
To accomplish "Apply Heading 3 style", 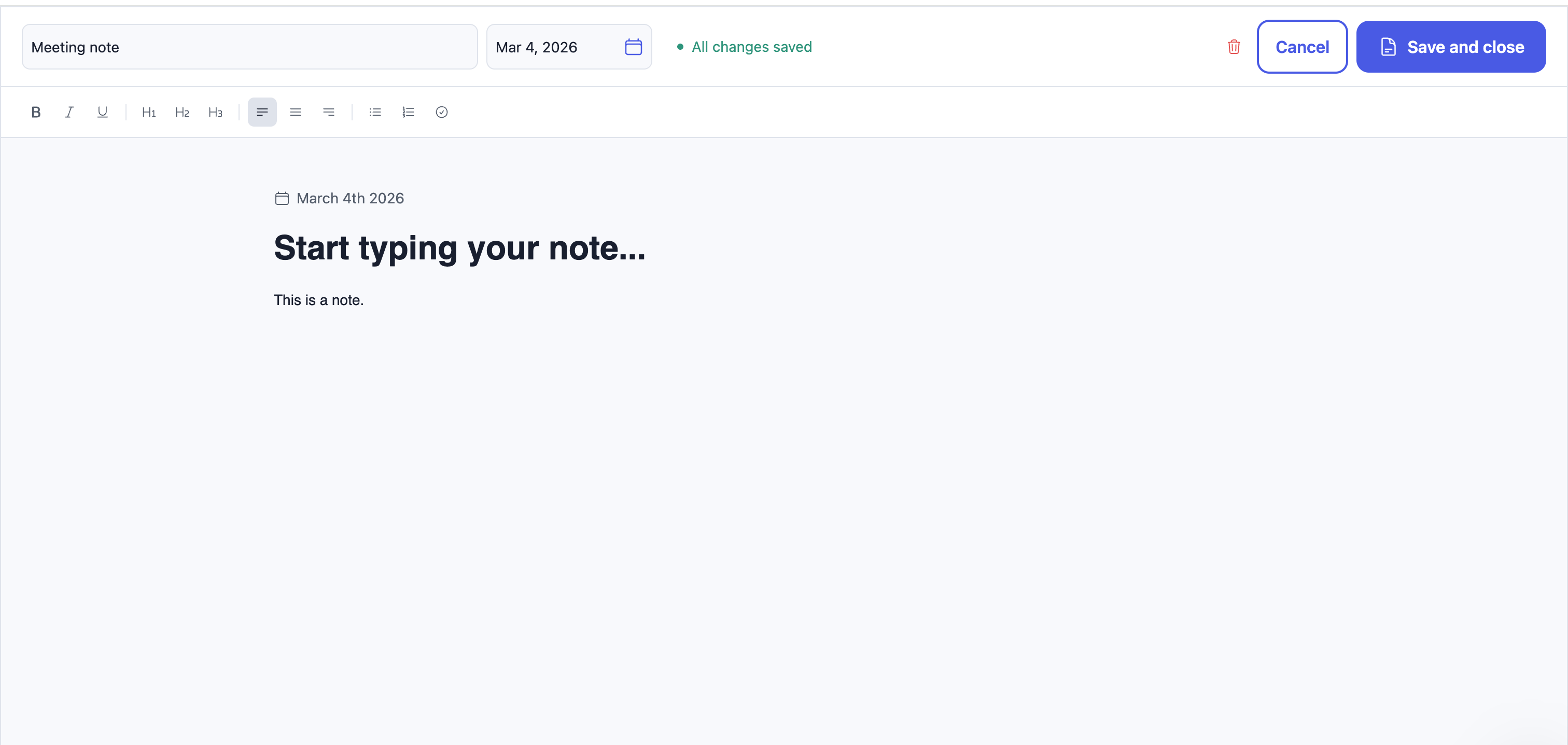I will [x=216, y=112].
